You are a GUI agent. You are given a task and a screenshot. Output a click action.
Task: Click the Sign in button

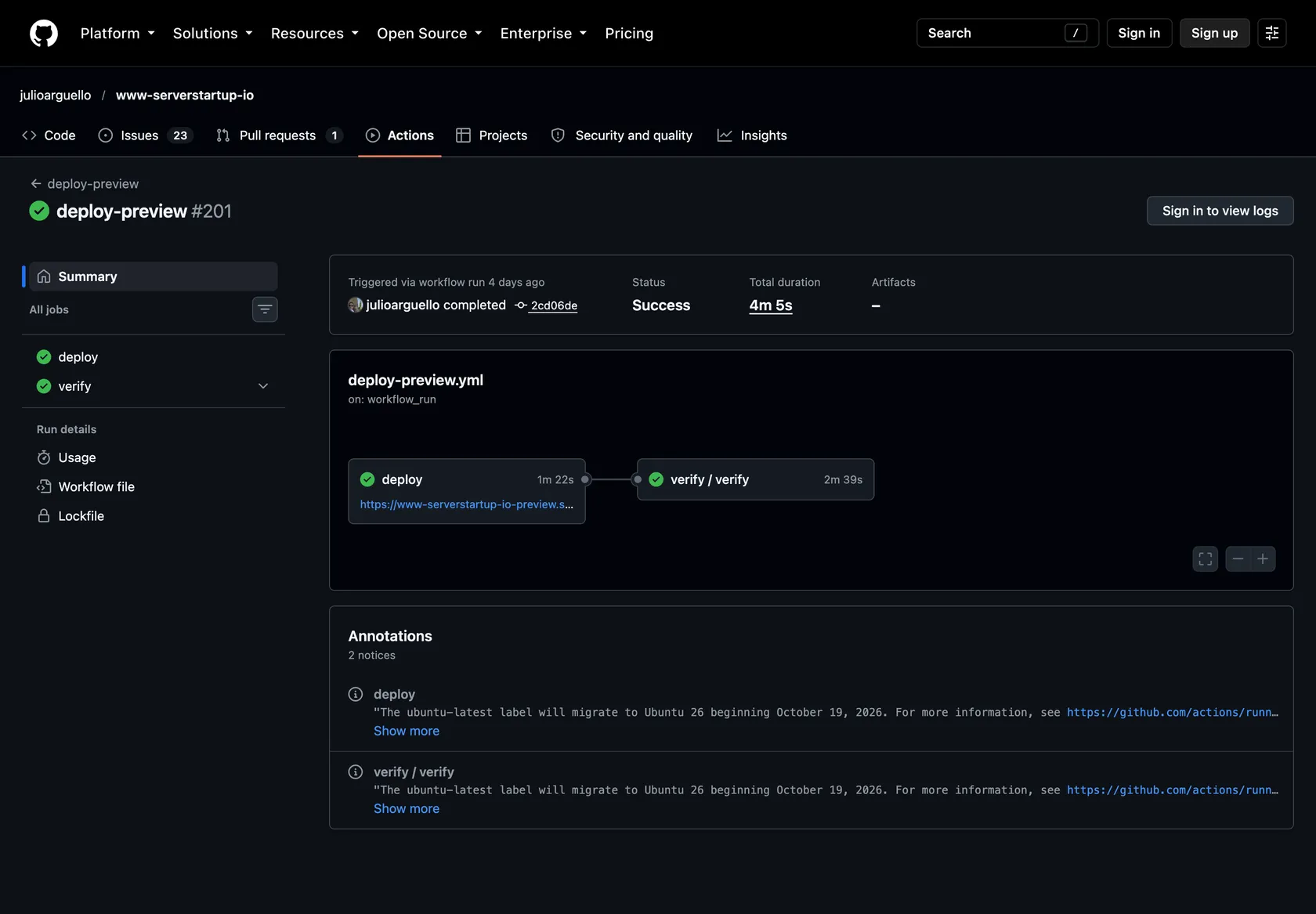click(1139, 33)
